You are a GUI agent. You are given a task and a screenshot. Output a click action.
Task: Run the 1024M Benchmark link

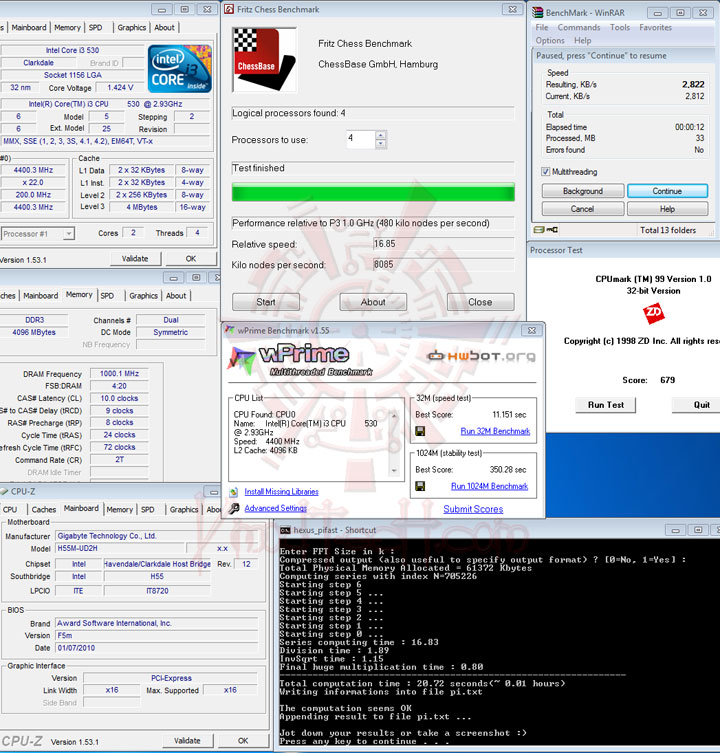point(489,486)
